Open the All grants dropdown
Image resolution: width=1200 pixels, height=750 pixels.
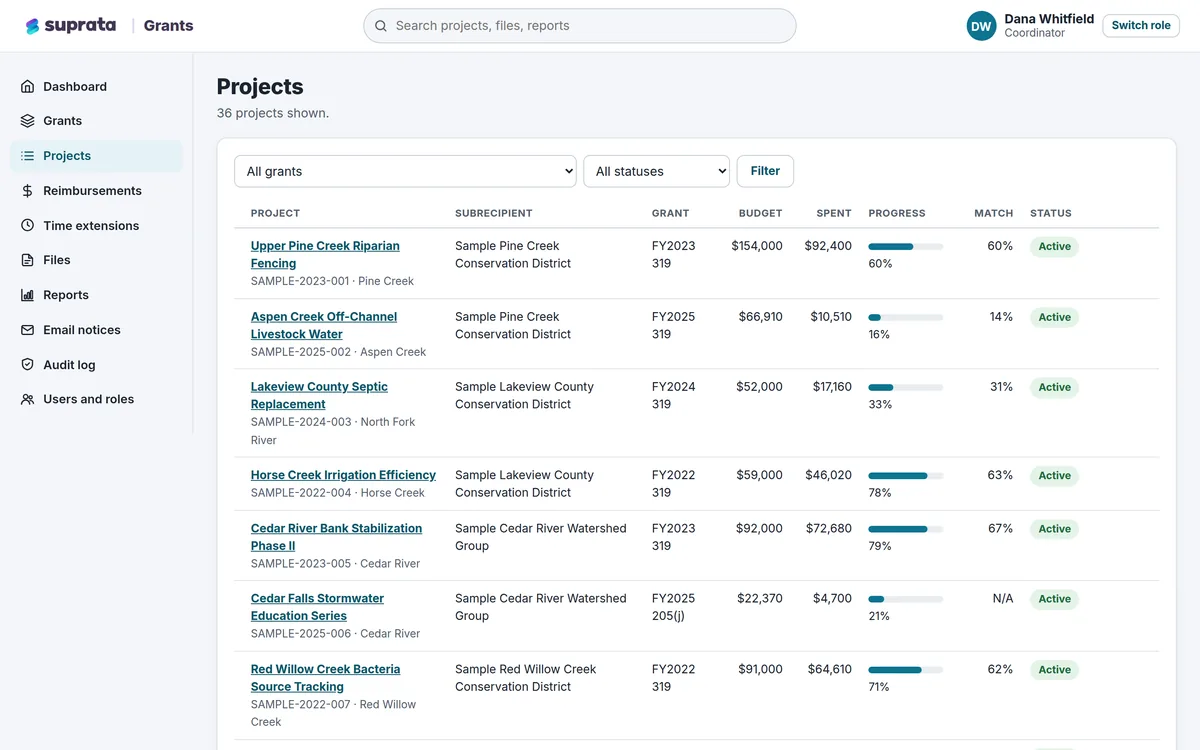pyautogui.click(x=405, y=171)
